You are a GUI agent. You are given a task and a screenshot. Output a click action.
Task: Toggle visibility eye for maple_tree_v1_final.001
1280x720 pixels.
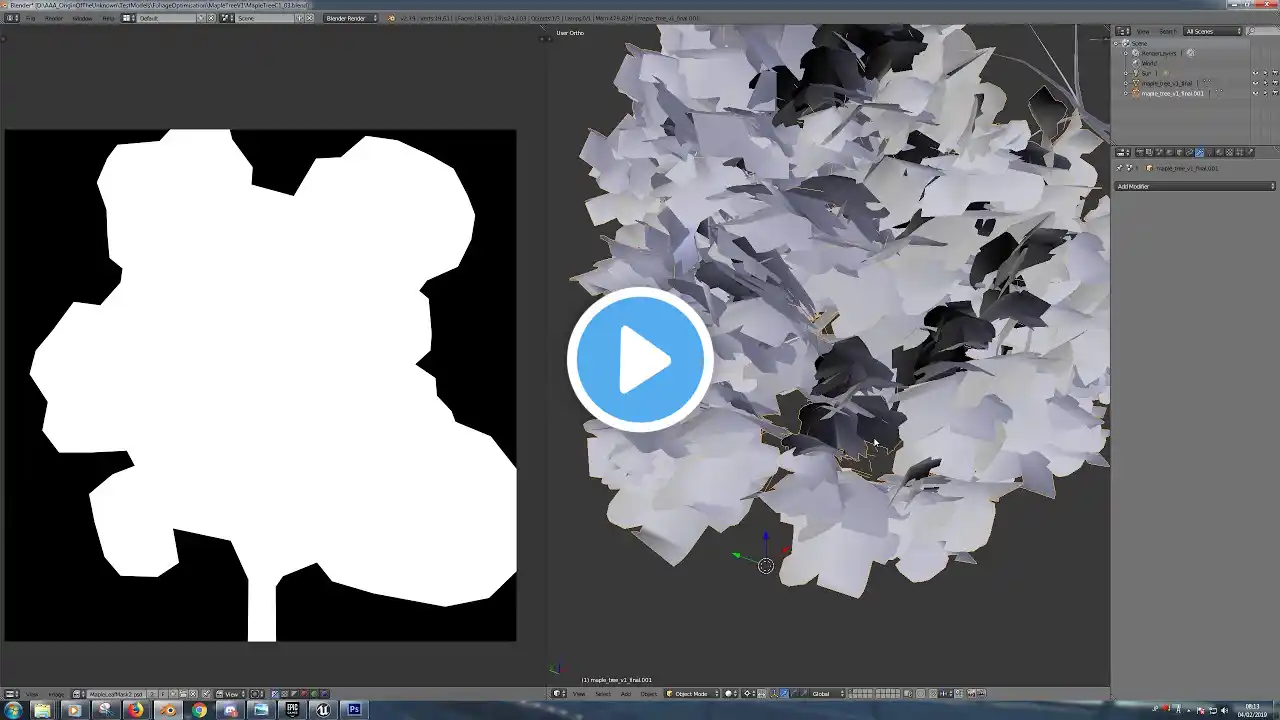1255,93
